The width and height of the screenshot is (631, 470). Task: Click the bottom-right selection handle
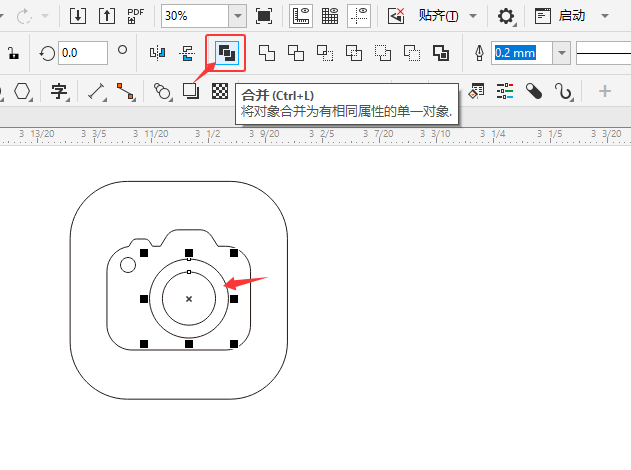[234, 344]
